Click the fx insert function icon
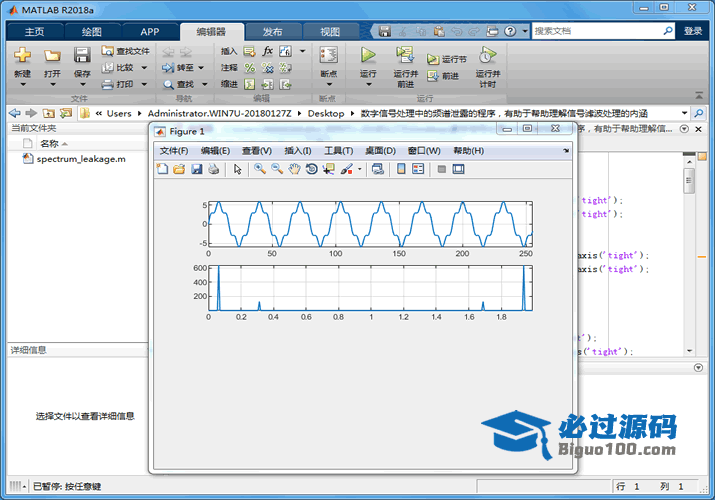The width and height of the screenshot is (715, 500). click(268, 51)
